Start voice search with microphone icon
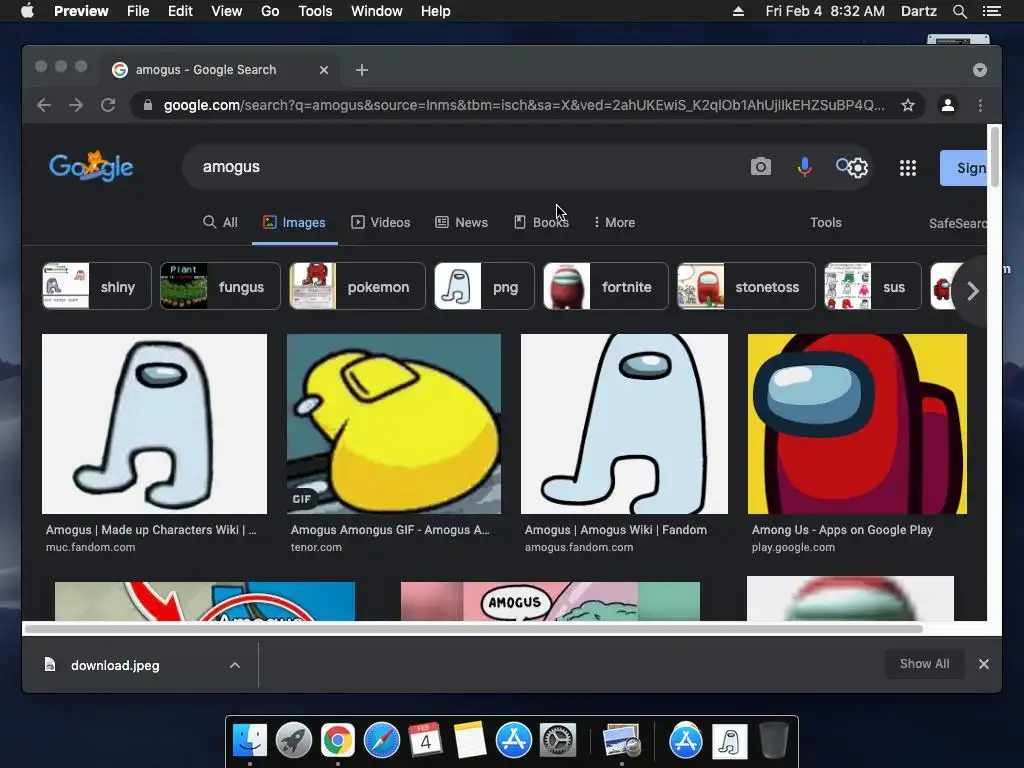Viewport: 1024px width, 768px height. pos(805,167)
